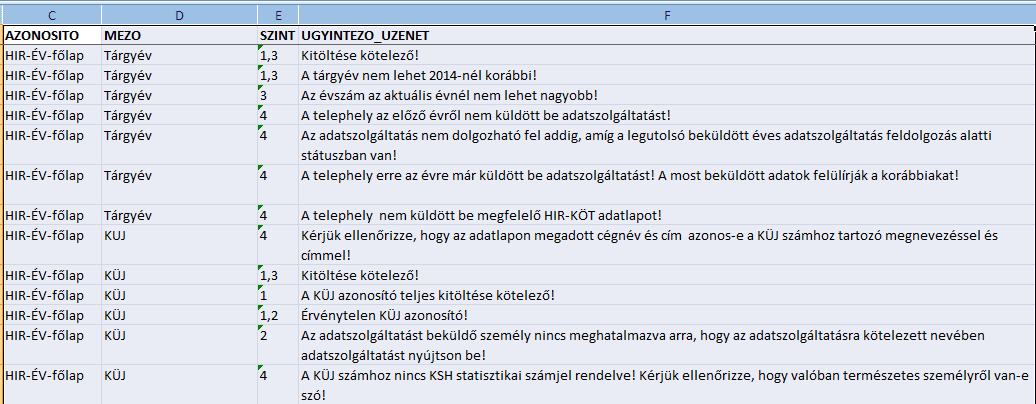Click the AZONOSITO header cell
Image resolution: width=1036 pixels, height=404 pixels.
tap(52, 35)
